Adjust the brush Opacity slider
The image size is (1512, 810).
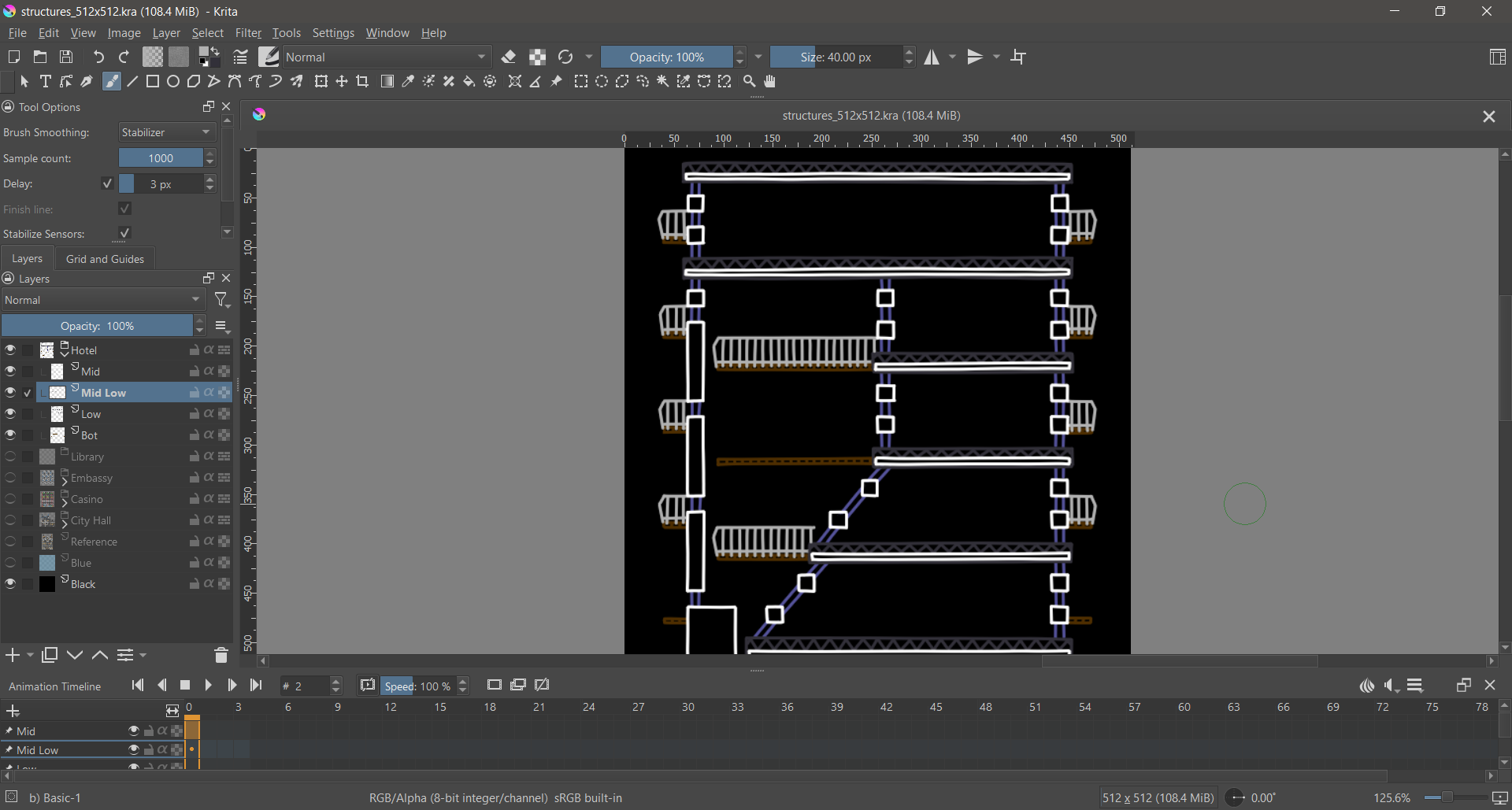(667, 57)
